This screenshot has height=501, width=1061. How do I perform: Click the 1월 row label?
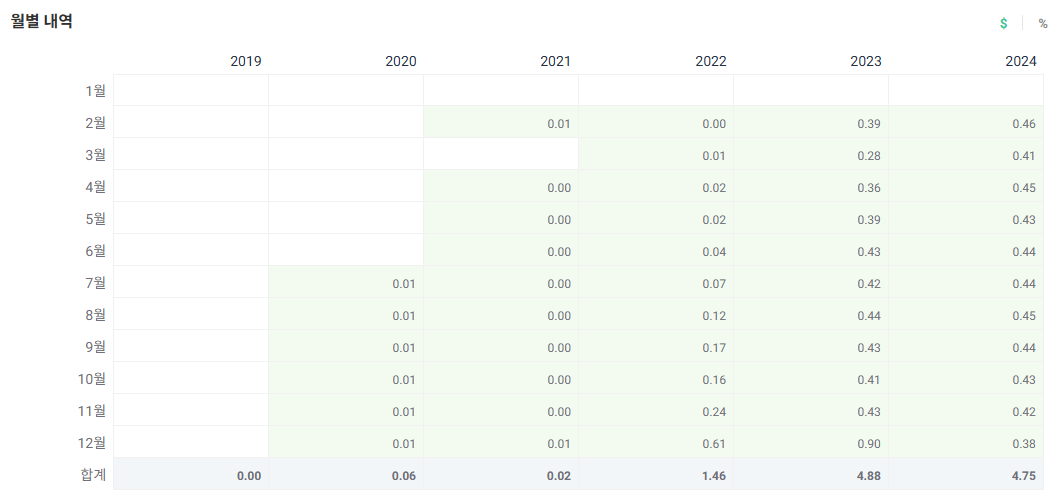click(x=95, y=91)
